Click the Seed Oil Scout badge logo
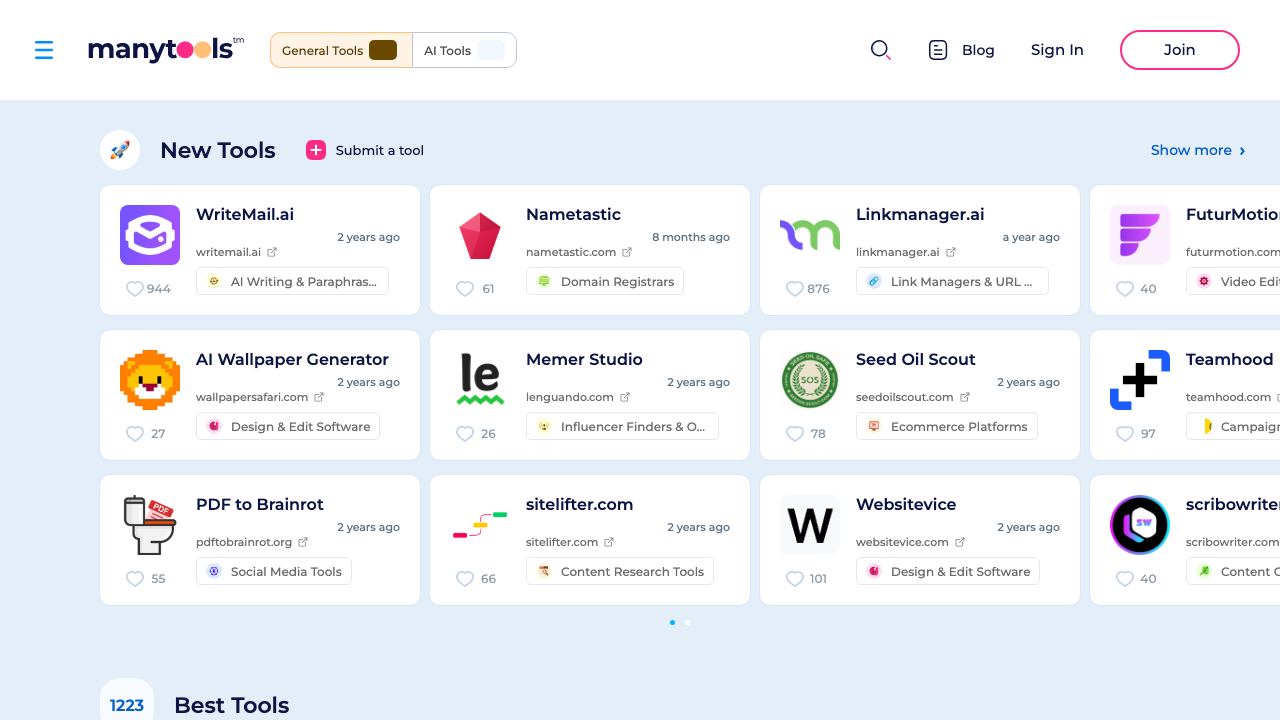This screenshot has height=720, width=1280. [810, 380]
